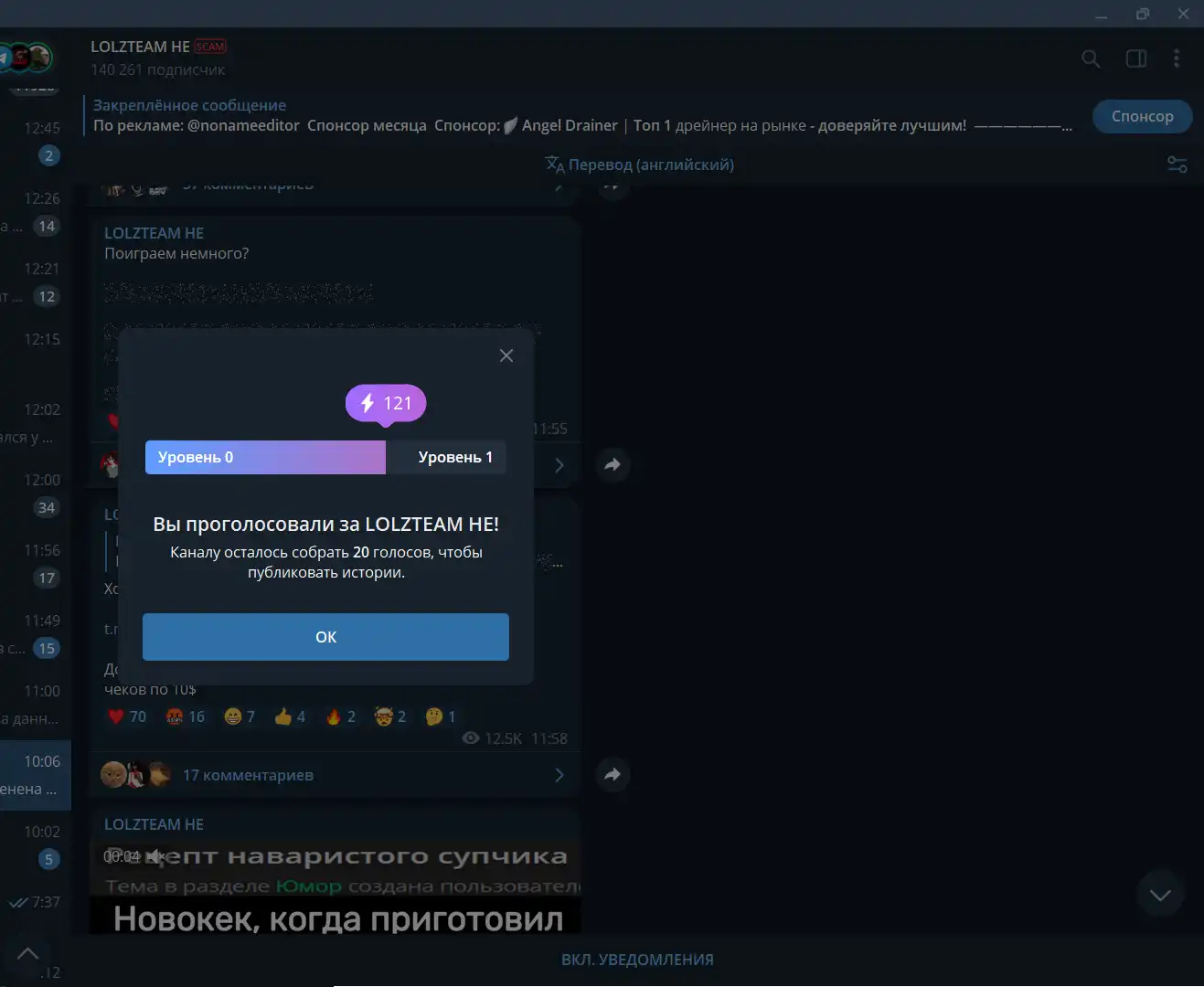
Task: Click the Уровень 0 progress bar
Action: (265, 457)
